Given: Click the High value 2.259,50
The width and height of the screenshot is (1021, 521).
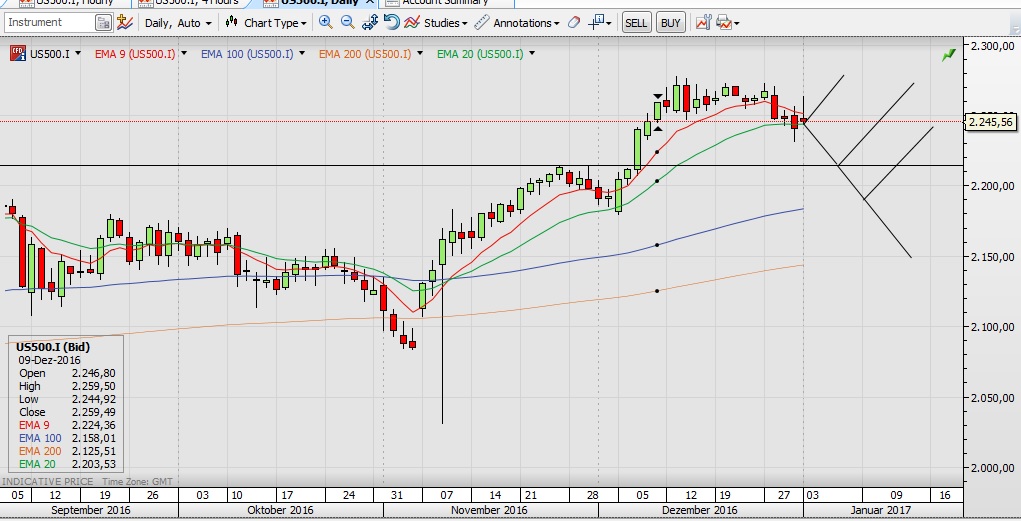Looking at the screenshot, I should tap(94, 386).
